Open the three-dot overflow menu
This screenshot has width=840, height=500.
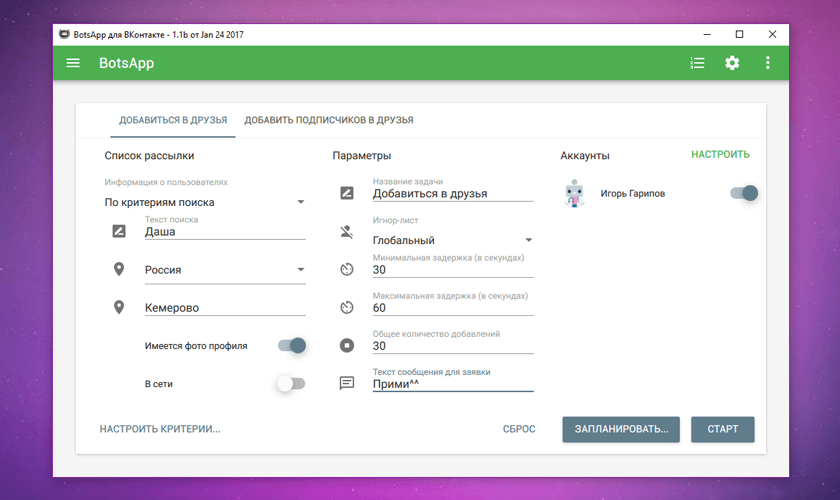(x=768, y=63)
